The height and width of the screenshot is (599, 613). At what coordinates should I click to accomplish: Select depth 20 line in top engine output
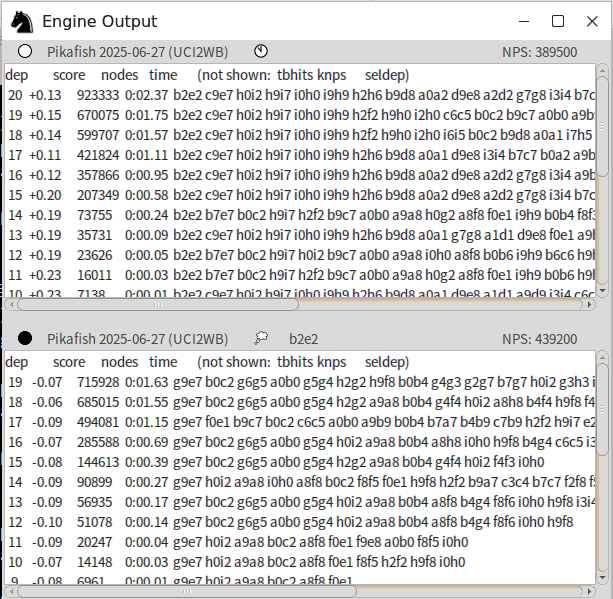[300, 95]
